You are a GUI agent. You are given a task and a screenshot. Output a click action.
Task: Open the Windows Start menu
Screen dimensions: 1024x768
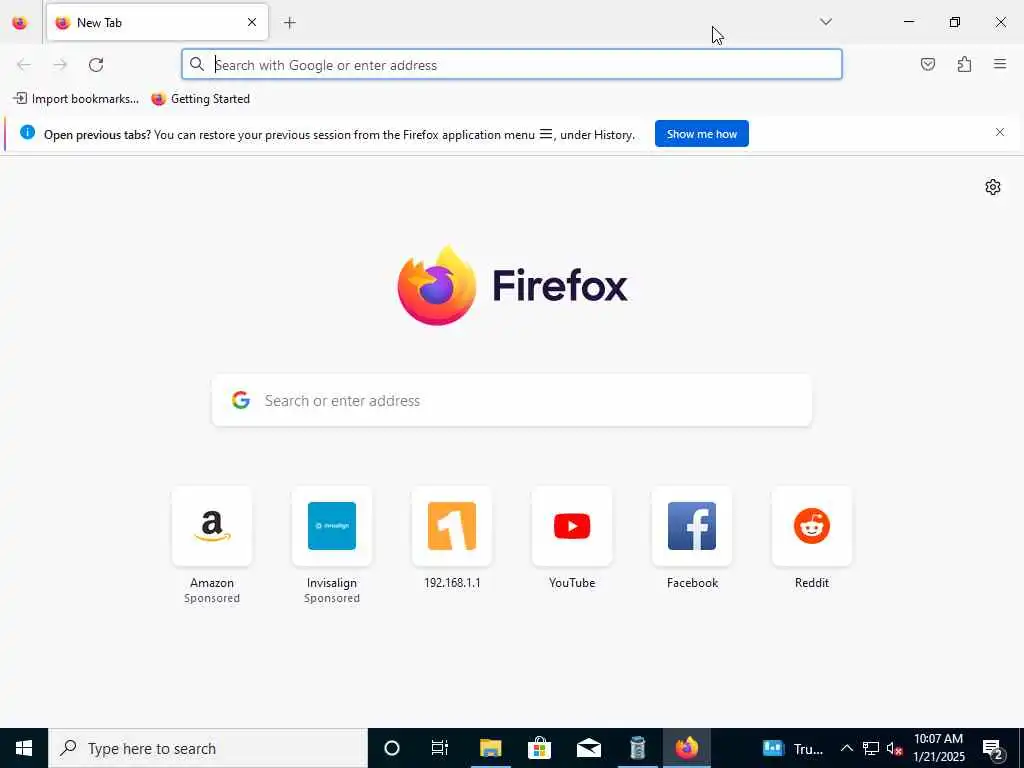pos(24,748)
